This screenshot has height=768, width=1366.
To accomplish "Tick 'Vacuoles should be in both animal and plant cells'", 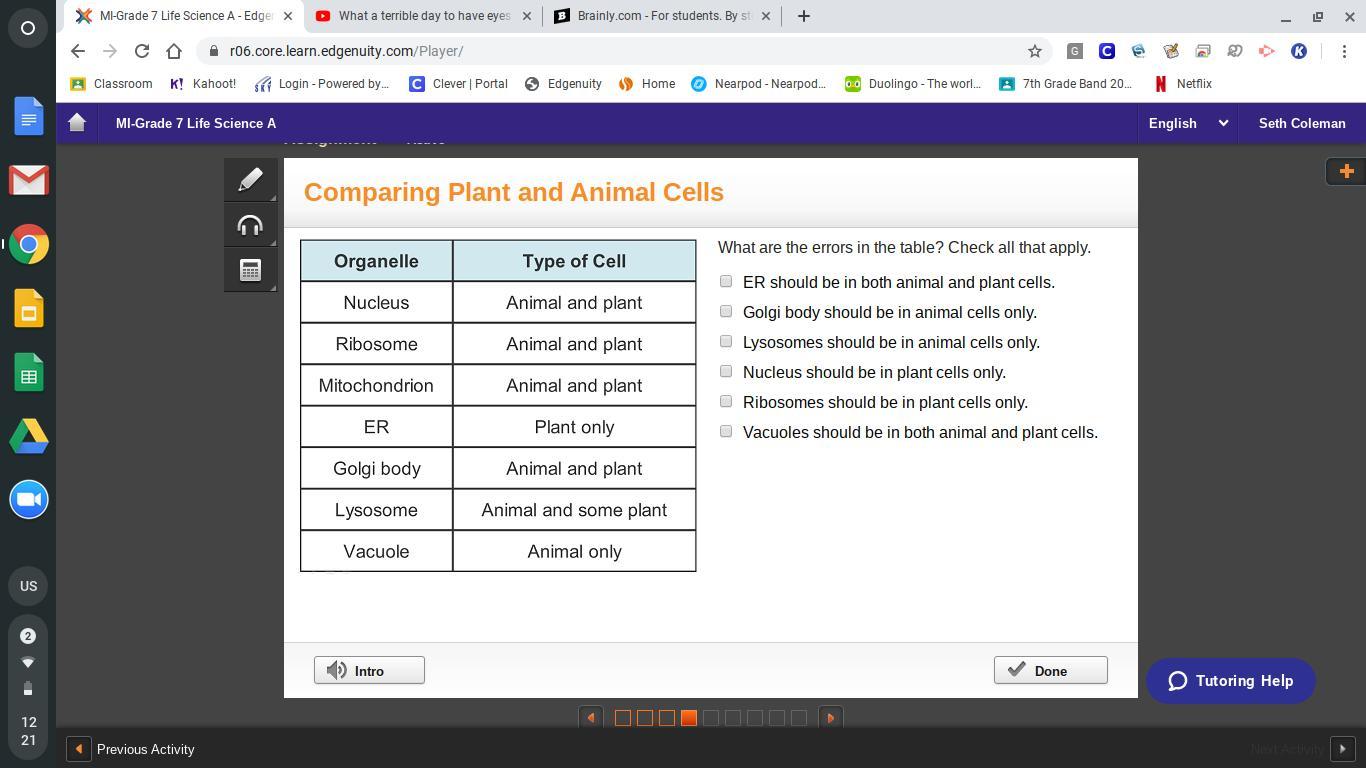I will click(x=726, y=432).
